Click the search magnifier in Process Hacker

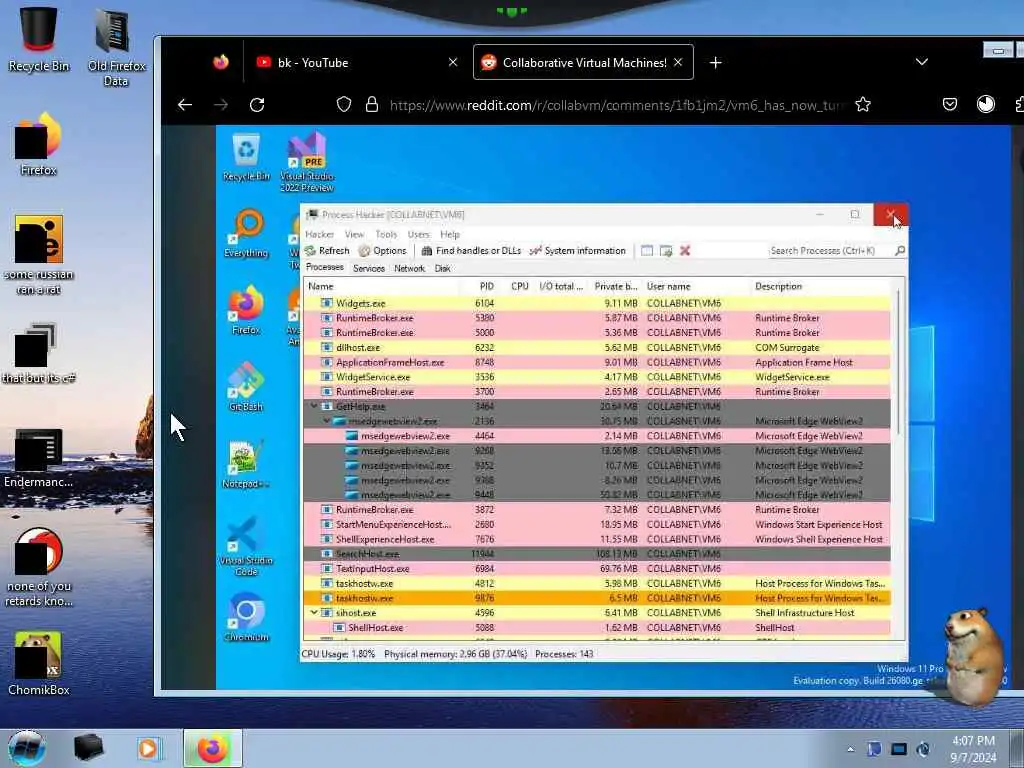(x=900, y=251)
